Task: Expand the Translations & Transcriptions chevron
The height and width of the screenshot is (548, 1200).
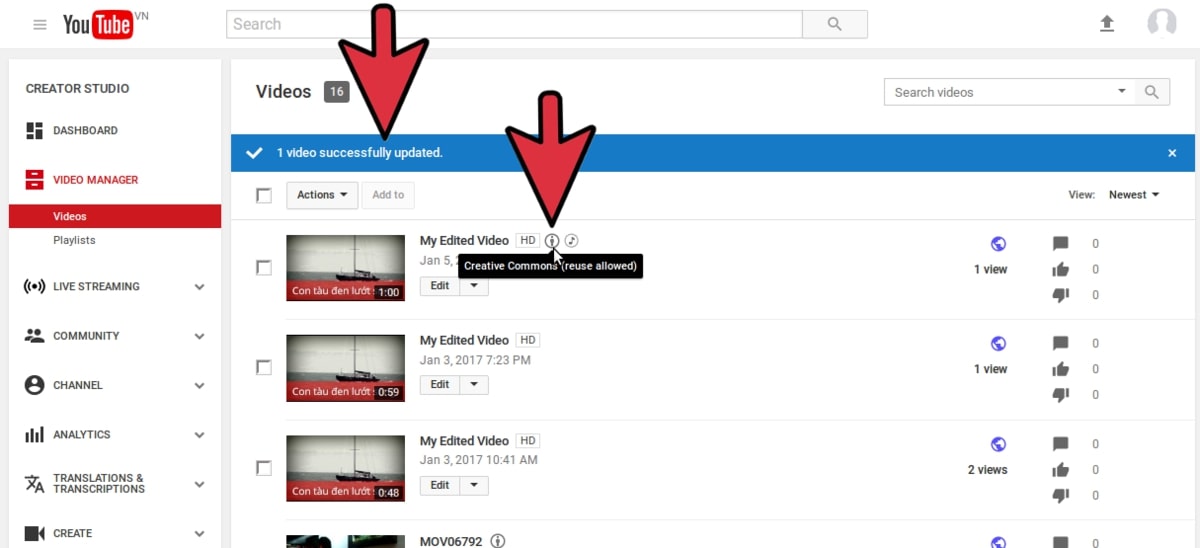Action: pos(199,484)
